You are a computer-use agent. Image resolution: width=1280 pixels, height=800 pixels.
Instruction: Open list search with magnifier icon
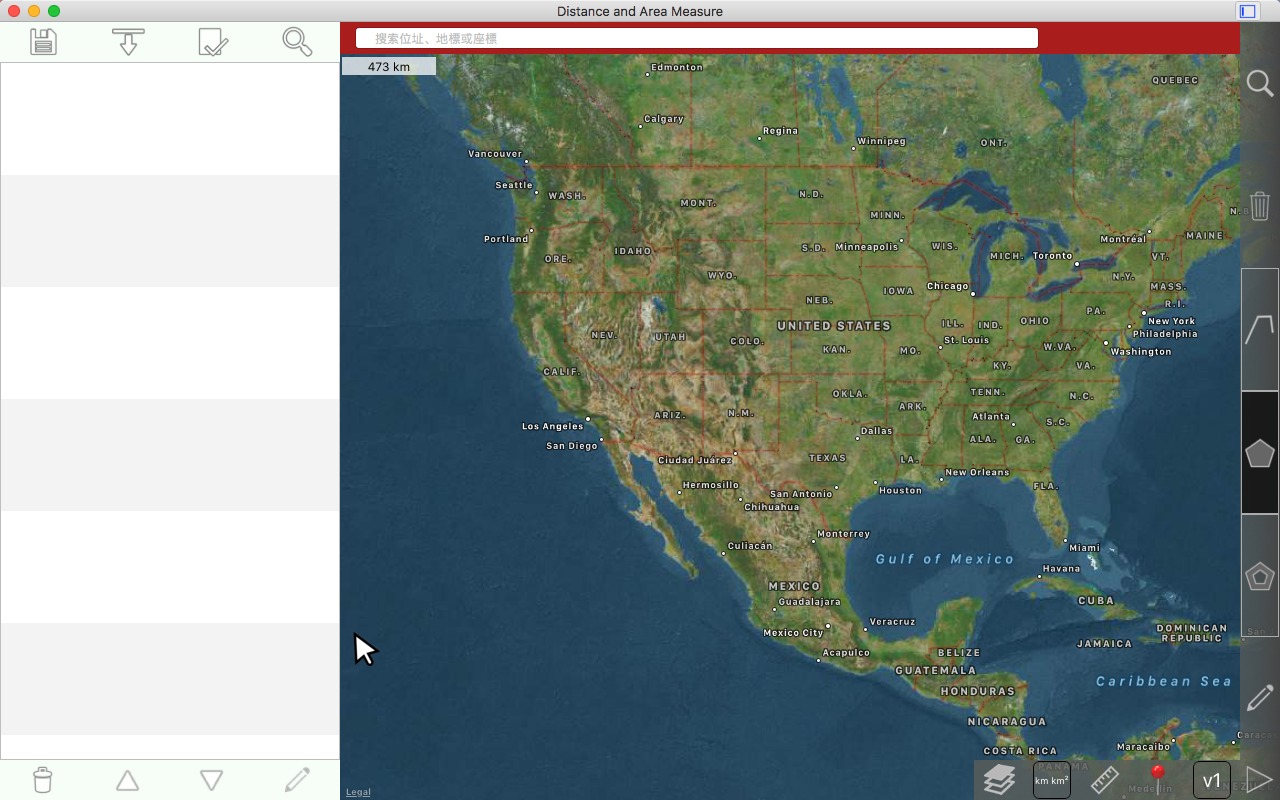click(x=297, y=41)
